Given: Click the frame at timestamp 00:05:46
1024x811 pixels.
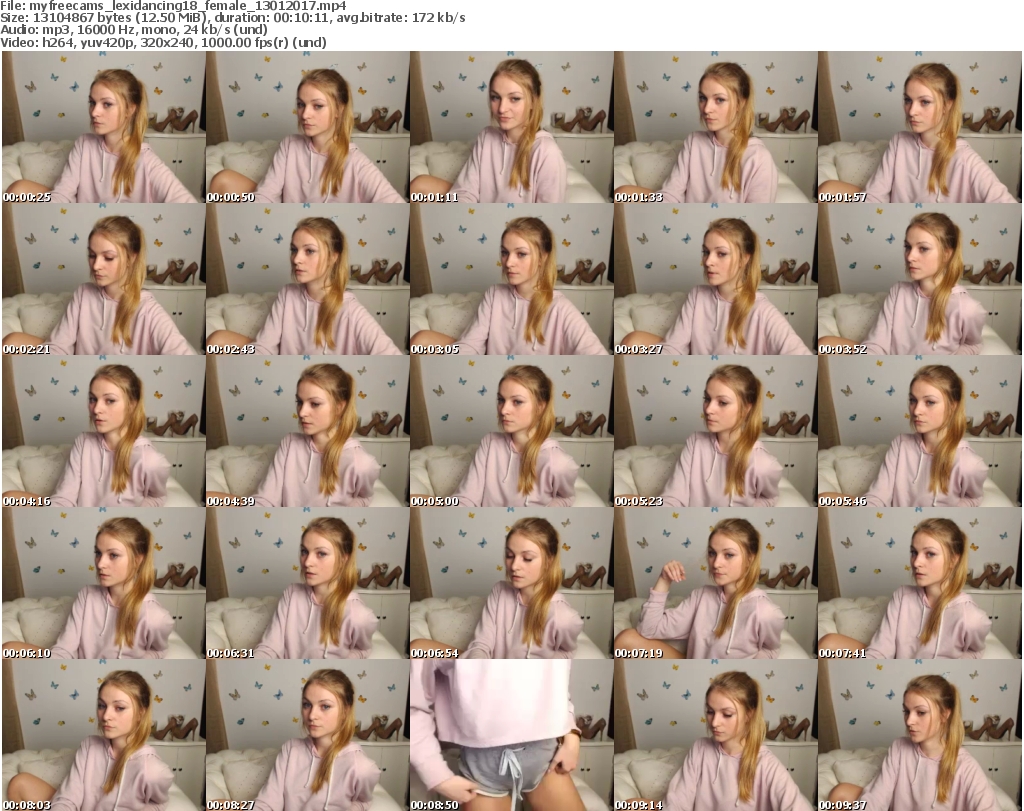Looking at the screenshot, I should (x=920, y=432).
